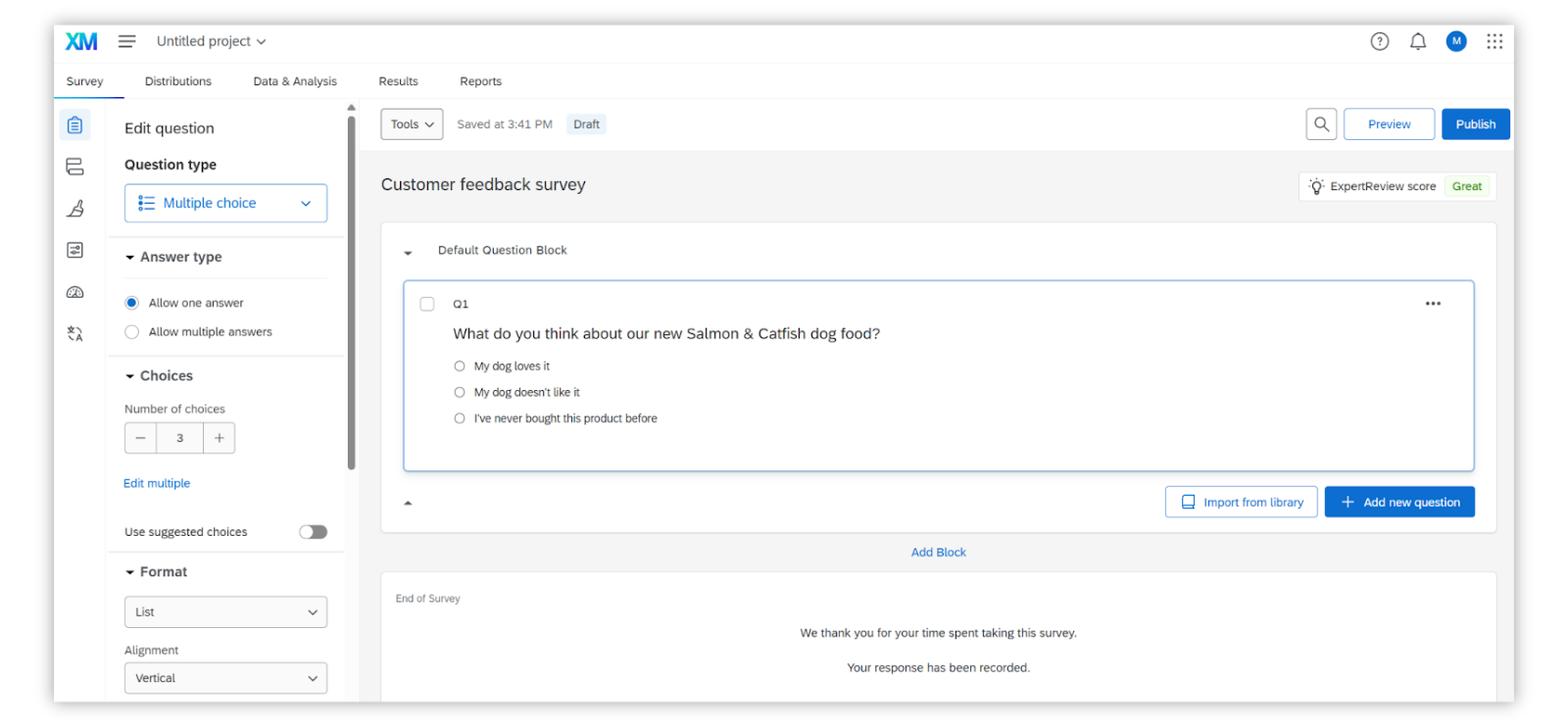The image size is (1568, 727).
Task: Open the three-dot menu for Q1
Action: coord(1433,304)
